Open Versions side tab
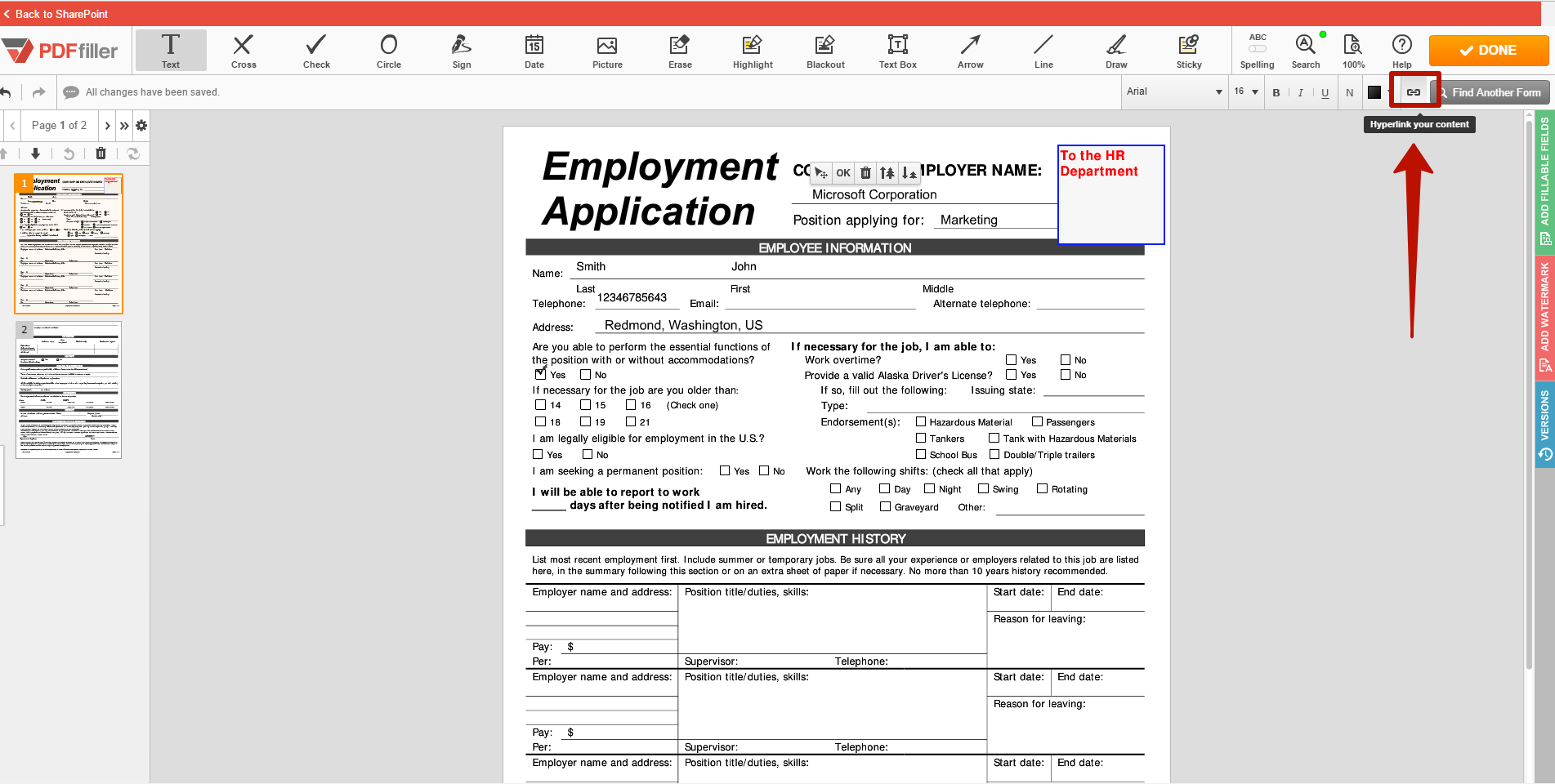 point(1544,425)
